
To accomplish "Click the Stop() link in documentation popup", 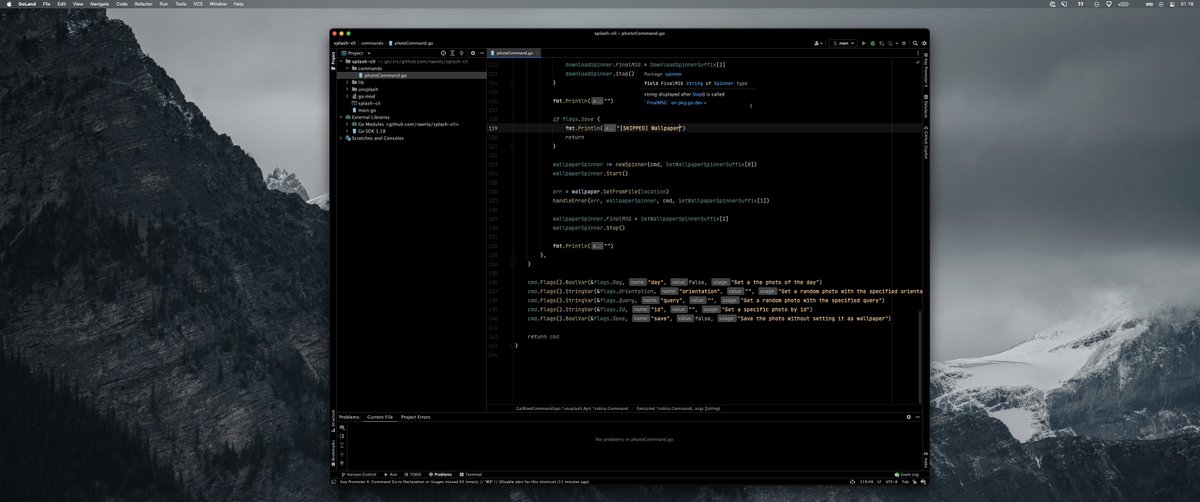I will point(698,93).
